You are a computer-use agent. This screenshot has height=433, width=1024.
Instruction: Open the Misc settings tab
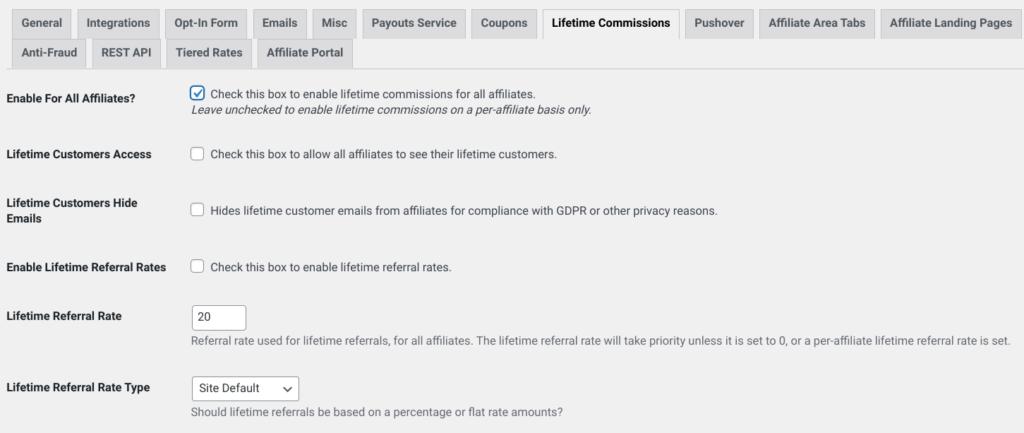(x=334, y=23)
